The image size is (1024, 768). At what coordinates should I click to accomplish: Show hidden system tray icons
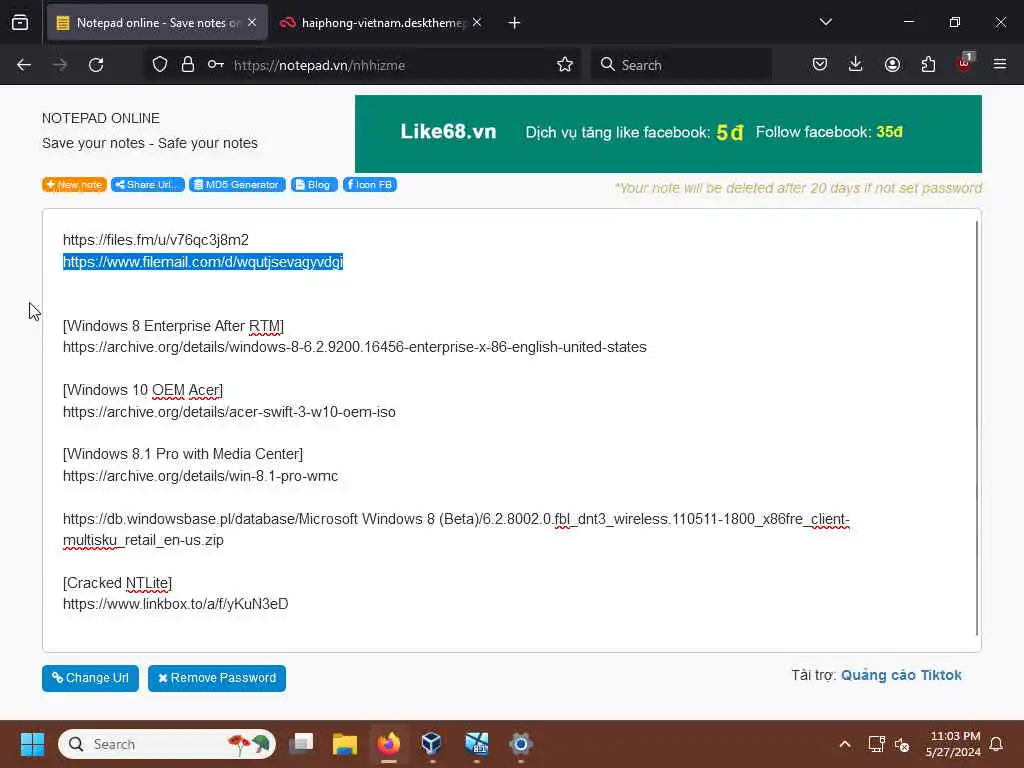pyautogui.click(x=844, y=744)
